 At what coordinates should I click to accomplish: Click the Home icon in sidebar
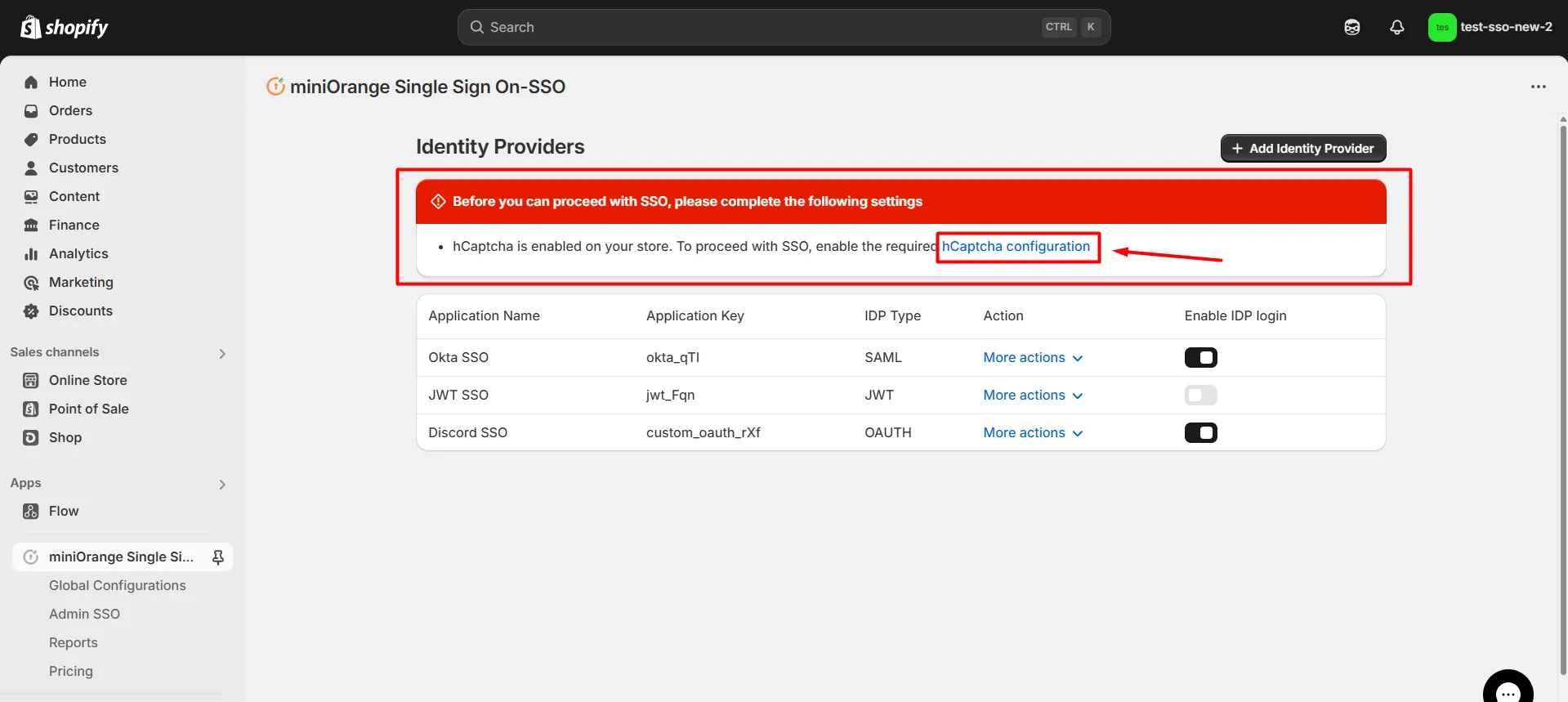tap(31, 82)
